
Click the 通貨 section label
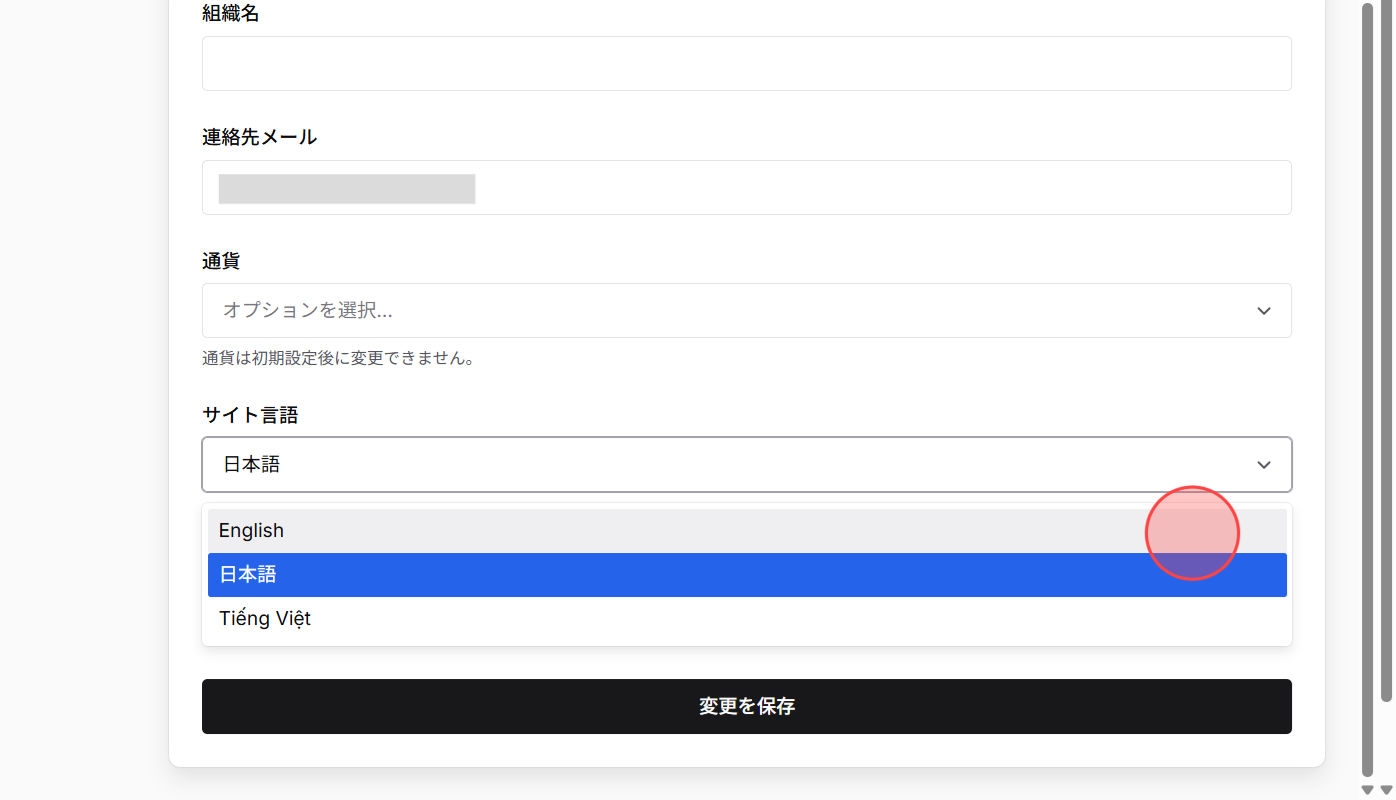pyautogui.click(x=221, y=261)
